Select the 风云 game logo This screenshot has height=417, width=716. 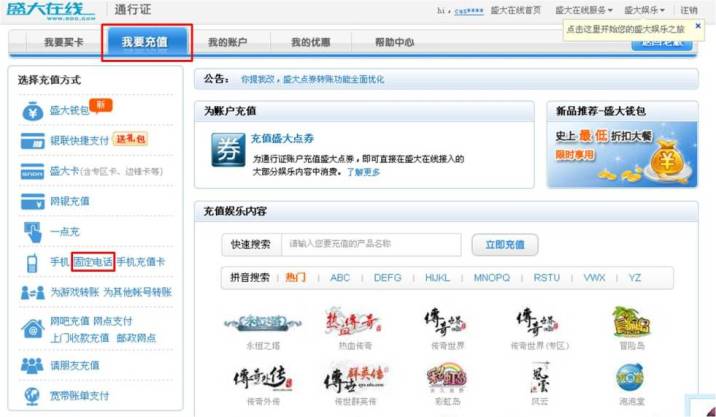point(541,378)
